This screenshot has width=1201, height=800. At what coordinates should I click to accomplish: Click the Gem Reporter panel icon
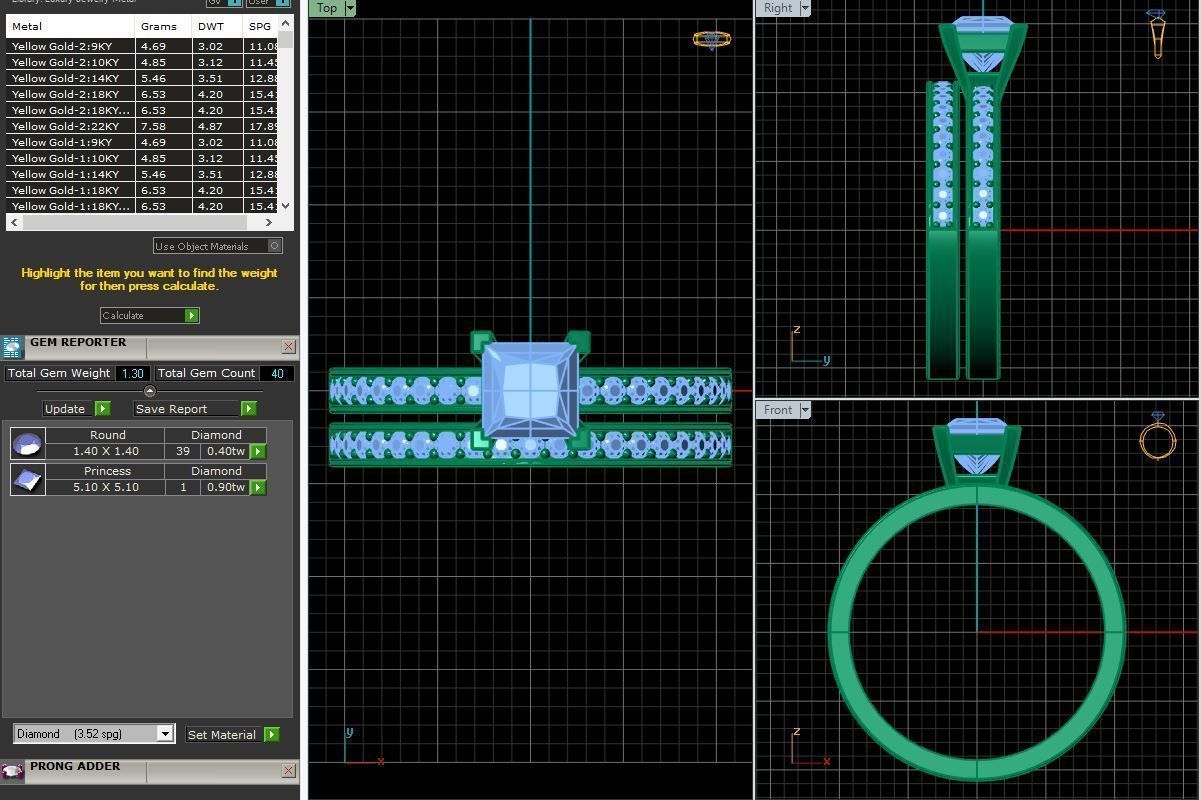(x=12, y=347)
